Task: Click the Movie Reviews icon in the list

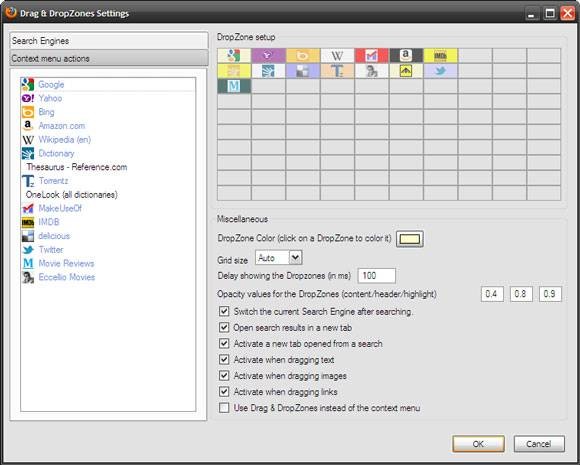Action: [28, 263]
